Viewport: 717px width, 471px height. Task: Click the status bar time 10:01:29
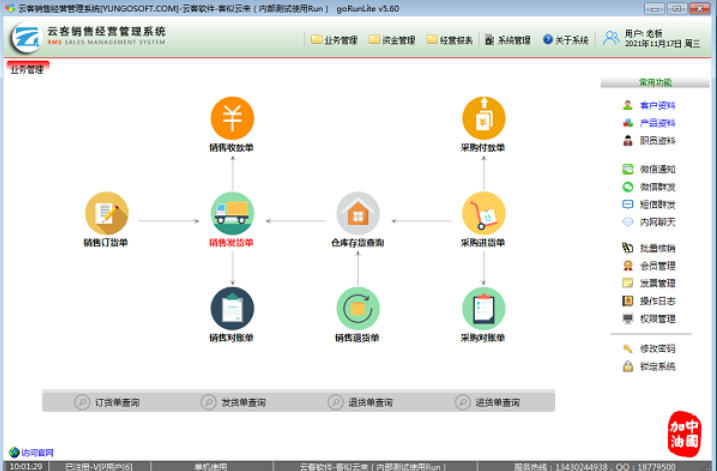tap(26, 466)
